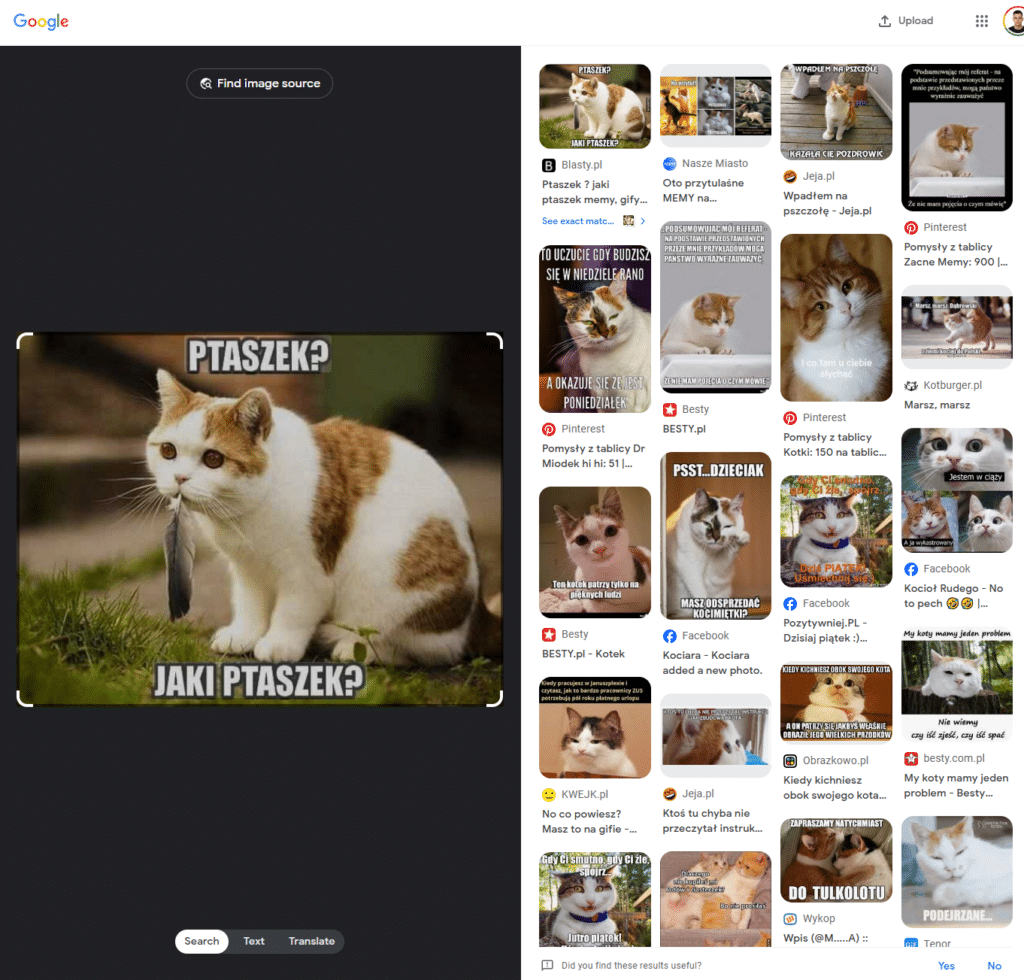Click the Blasty.pl "B" source icon
Screen dimensions: 1024x980
pyautogui.click(x=546, y=163)
